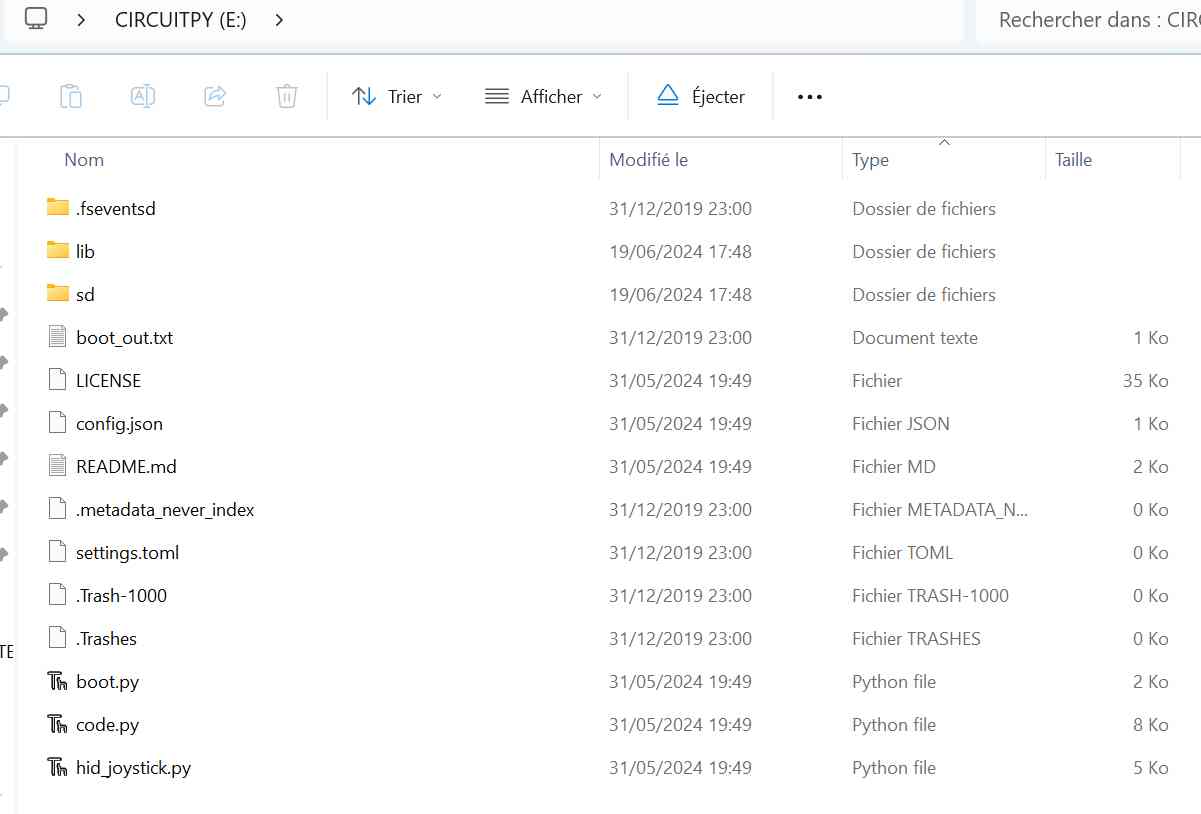Viewport: 1201px width, 814px height.
Task: Click the LICENSE file icon
Action: click(58, 380)
